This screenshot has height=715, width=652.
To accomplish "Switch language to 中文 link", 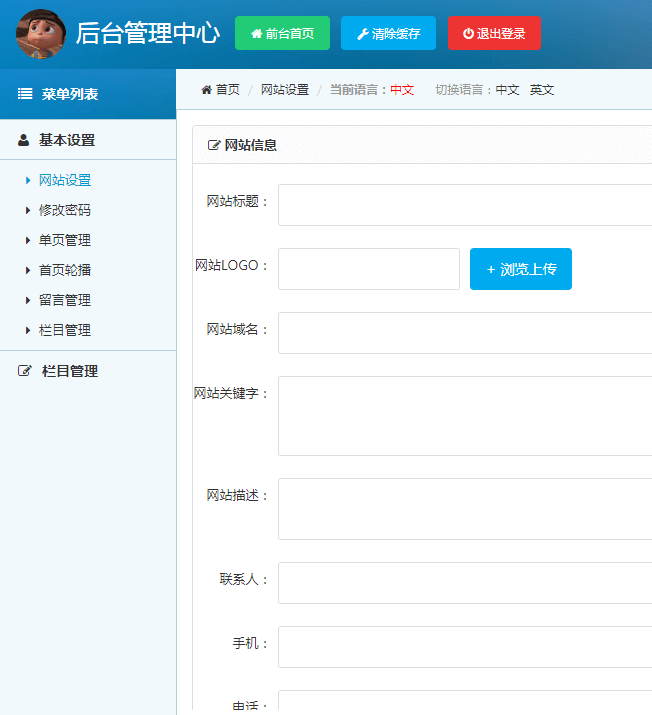I will (x=508, y=90).
